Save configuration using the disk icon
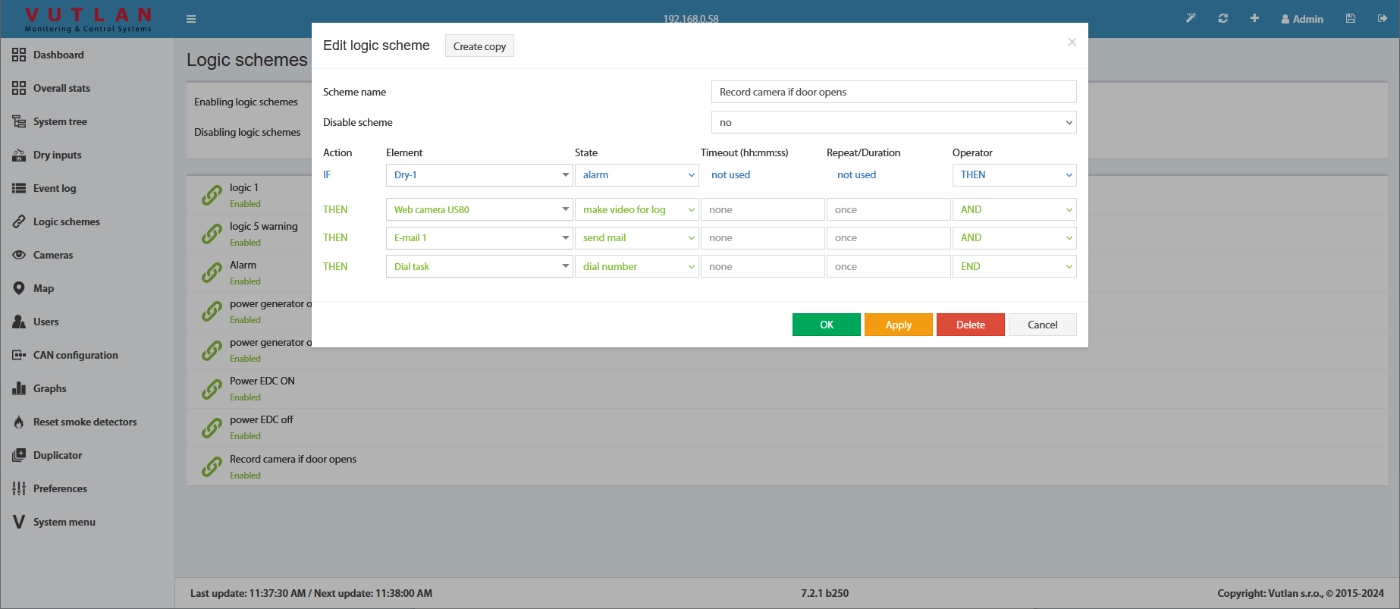The image size is (1400, 609). click(1352, 18)
